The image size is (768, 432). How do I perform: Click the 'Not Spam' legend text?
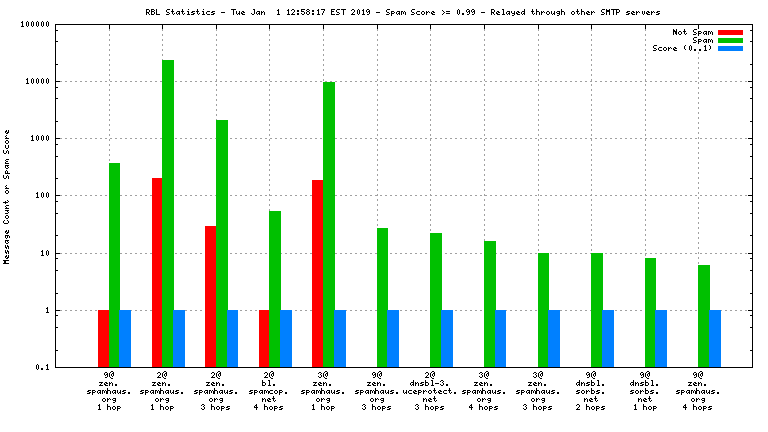692,32
